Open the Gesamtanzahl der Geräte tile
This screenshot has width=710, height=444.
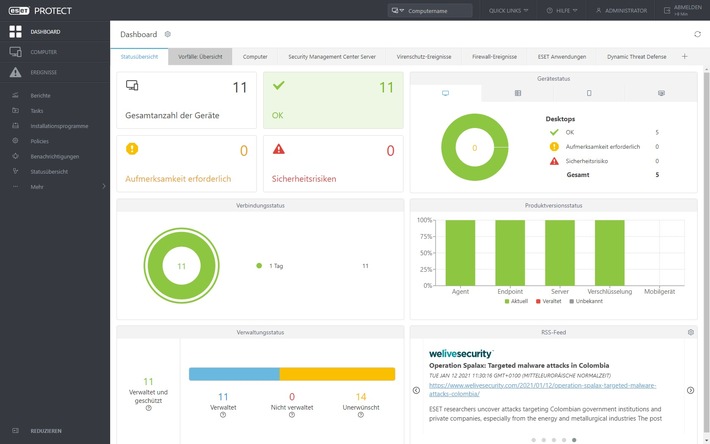tap(187, 100)
